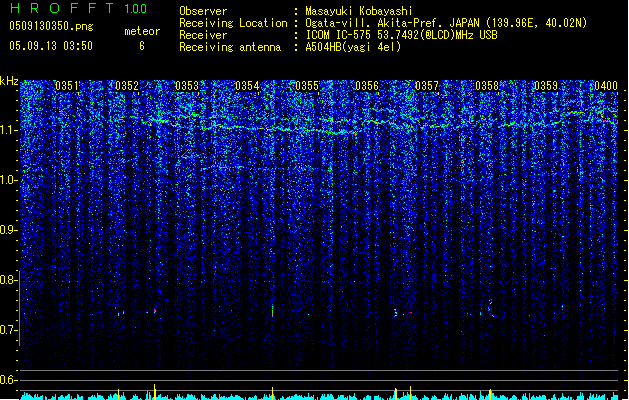Click the 0359 time marker

pos(546,85)
